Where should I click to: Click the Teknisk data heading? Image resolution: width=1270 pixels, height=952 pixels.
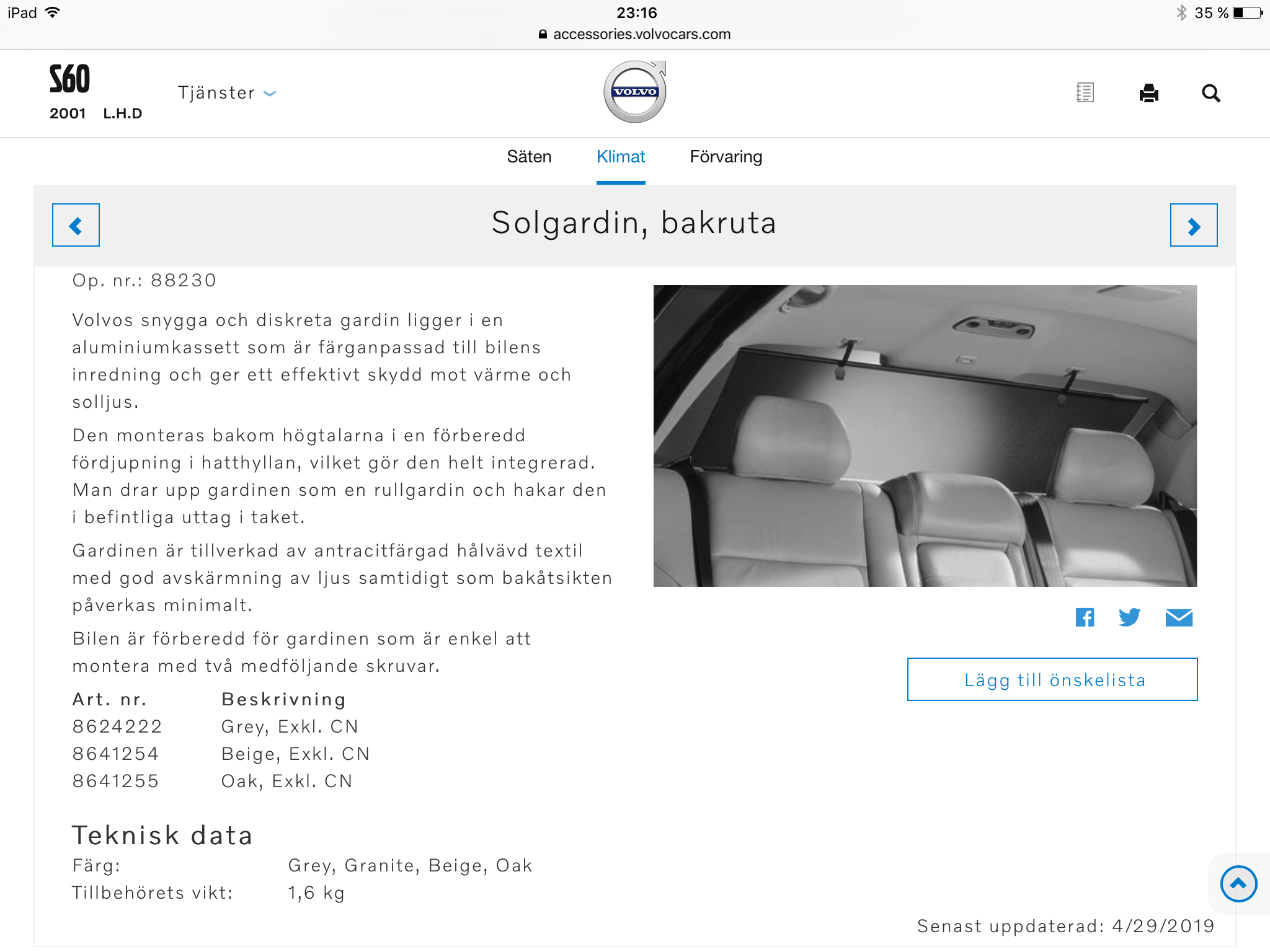162,835
